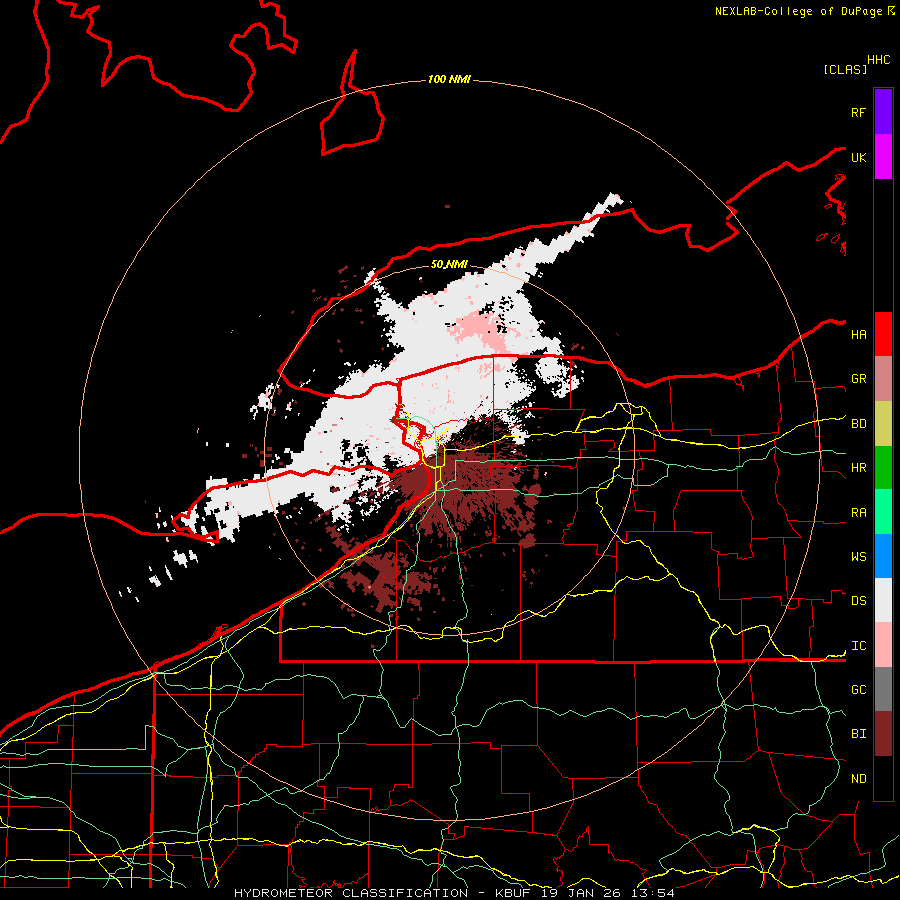
Task: Click the BD legend label
Action: coord(858,424)
